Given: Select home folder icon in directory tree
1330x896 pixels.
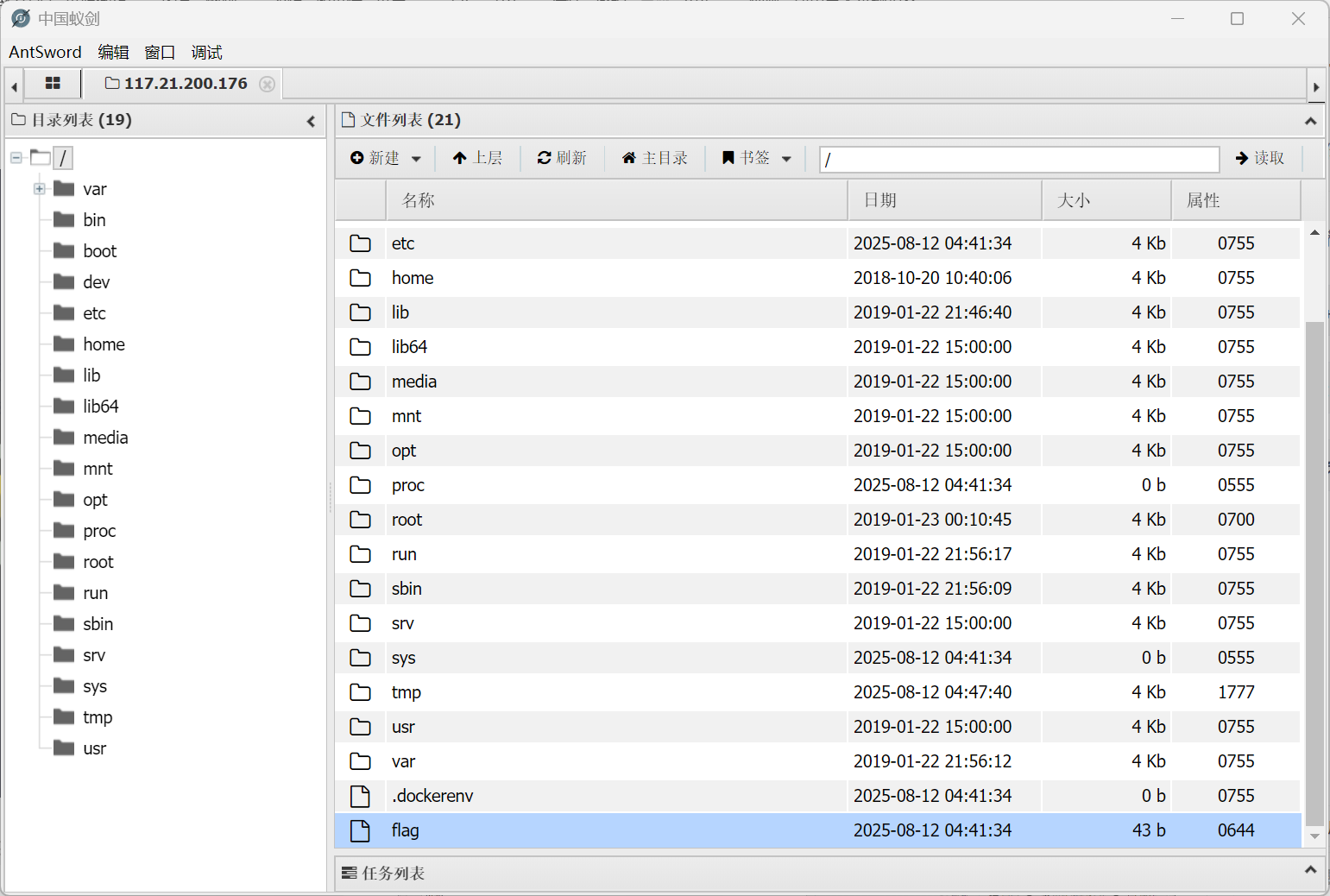Looking at the screenshot, I should click(x=64, y=344).
